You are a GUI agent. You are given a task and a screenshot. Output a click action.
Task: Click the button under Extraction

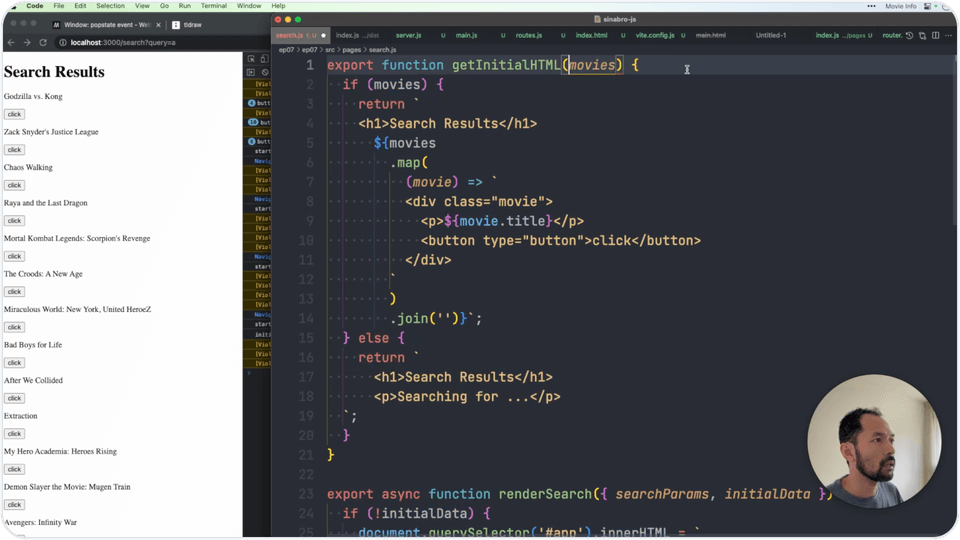14,433
